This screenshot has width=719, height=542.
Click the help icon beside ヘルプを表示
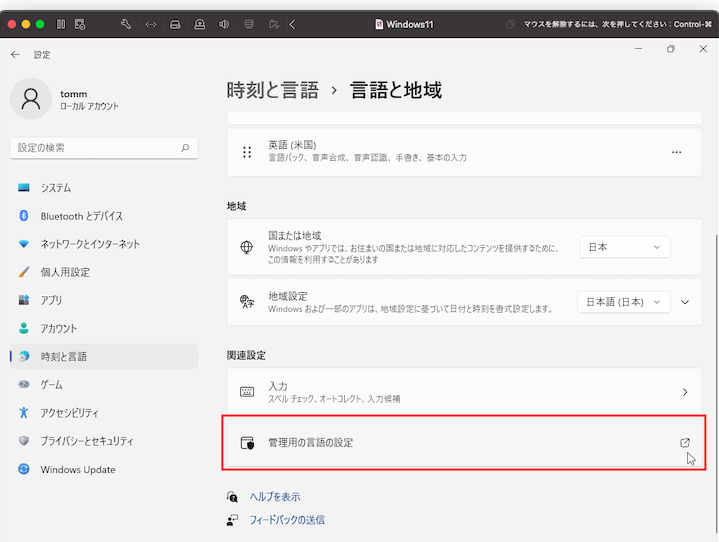(x=232, y=497)
